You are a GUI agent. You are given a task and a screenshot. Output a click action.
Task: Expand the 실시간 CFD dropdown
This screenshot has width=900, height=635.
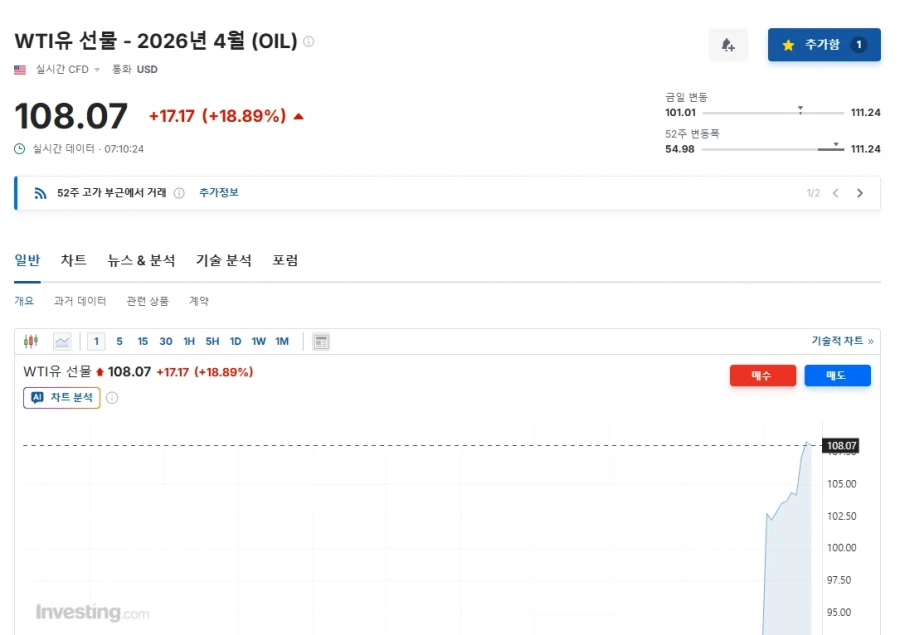pos(97,70)
